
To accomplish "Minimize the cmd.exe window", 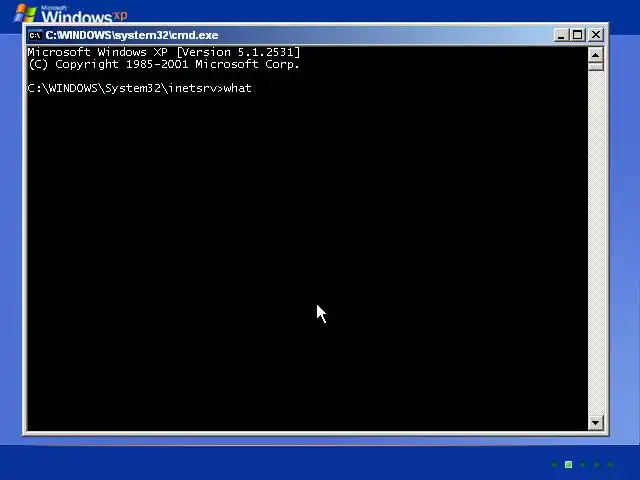I will click(x=561, y=35).
